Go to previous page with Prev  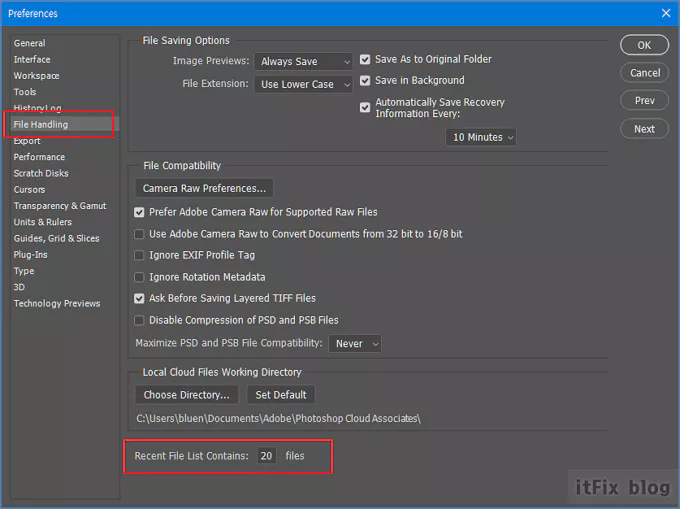(644, 101)
